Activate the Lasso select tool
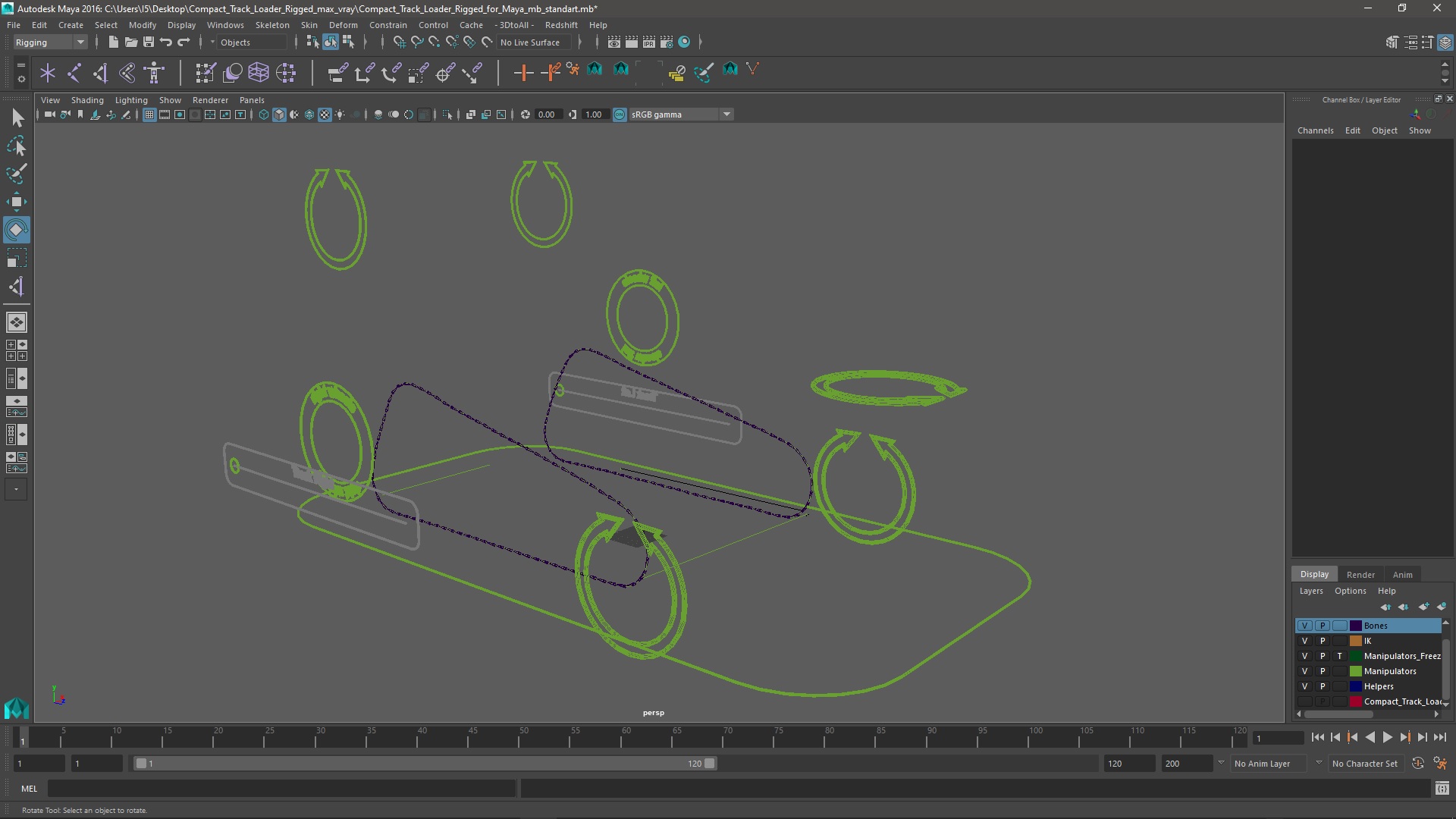This screenshot has height=819, width=1456. pyautogui.click(x=17, y=146)
